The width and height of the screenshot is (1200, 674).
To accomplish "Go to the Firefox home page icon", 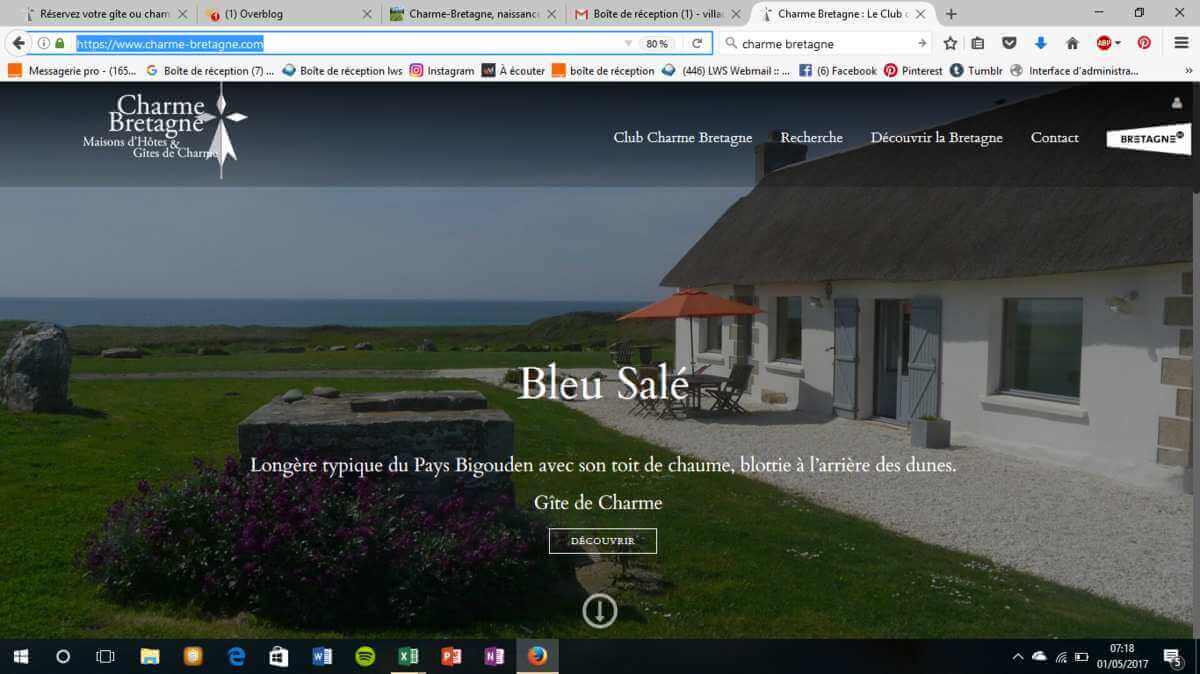I will click(x=1072, y=44).
